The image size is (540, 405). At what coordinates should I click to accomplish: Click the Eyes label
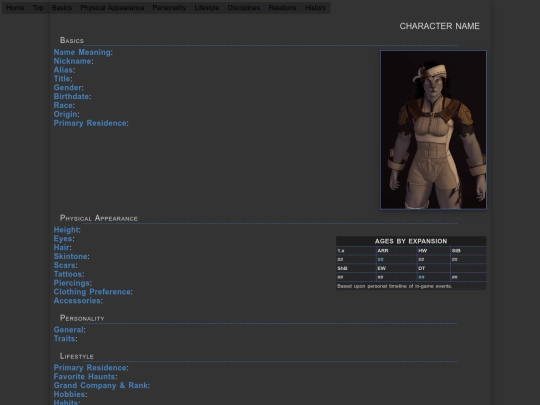coord(63,239)
